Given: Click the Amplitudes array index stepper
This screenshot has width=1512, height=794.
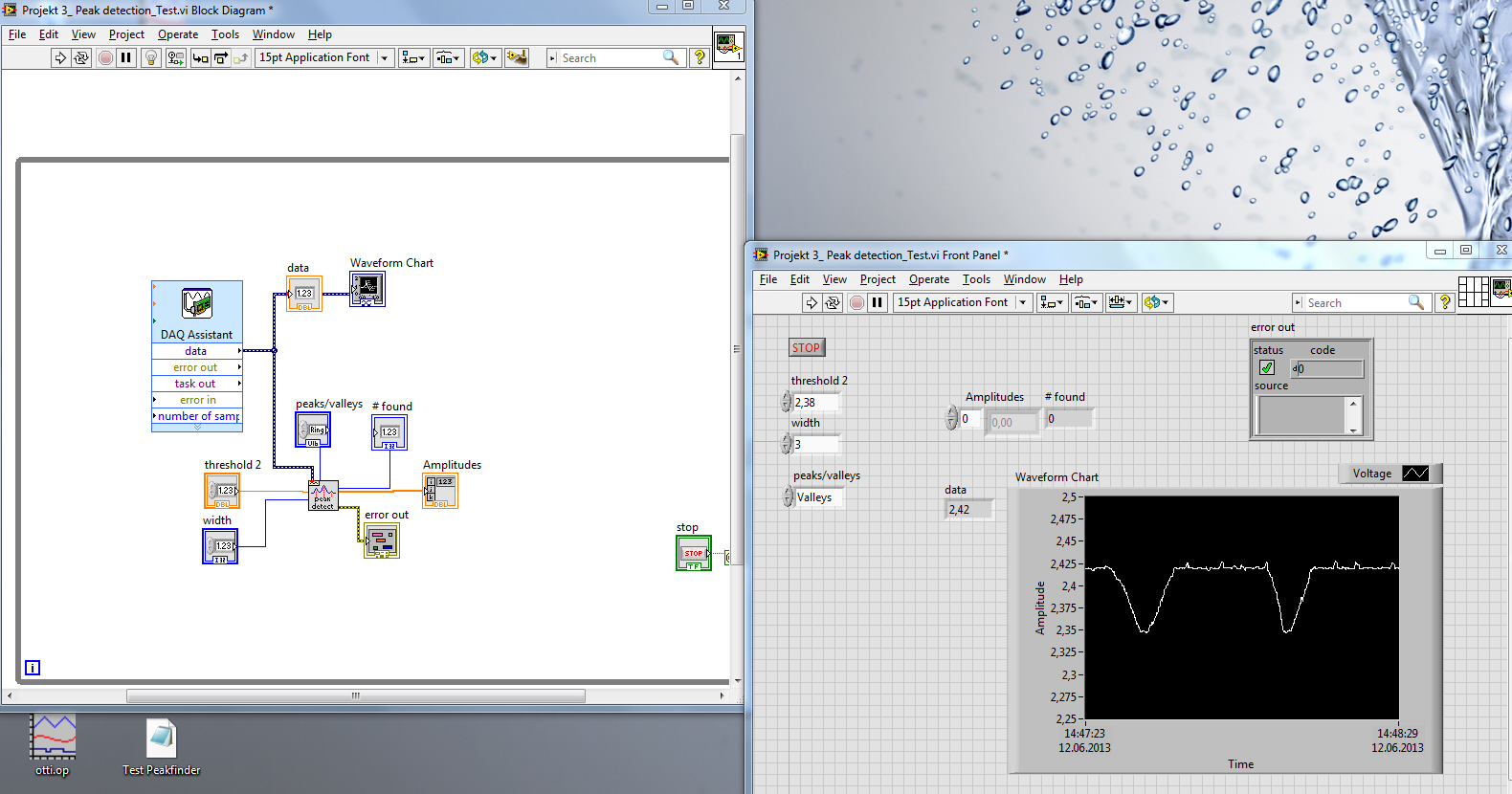Looking at the screenshot, I should [x=952, y=418].
